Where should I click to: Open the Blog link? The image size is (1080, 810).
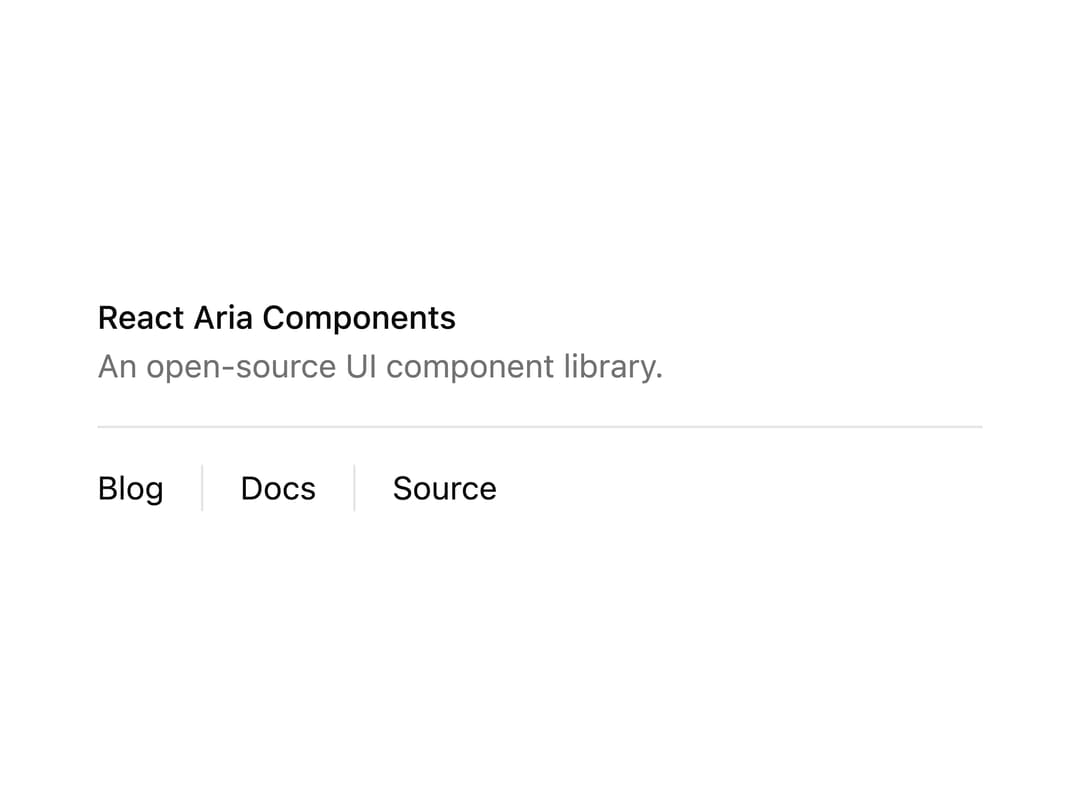tap(131, 488)
